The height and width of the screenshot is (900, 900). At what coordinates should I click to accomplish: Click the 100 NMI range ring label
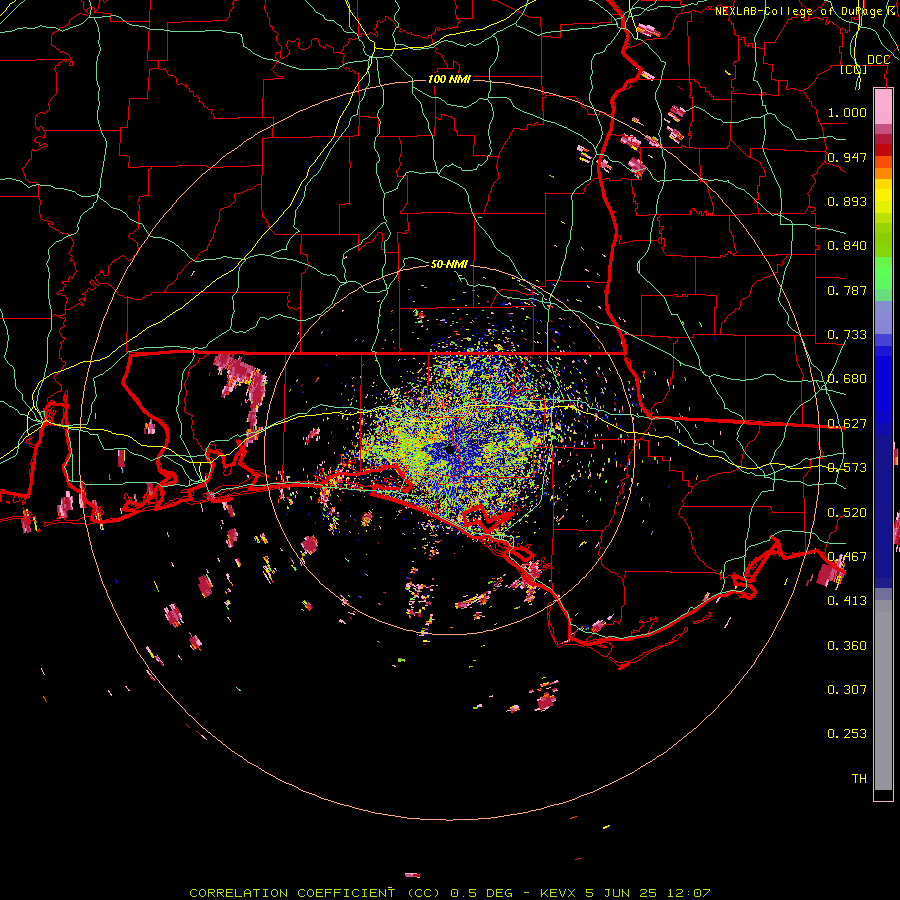click(449, 79)
